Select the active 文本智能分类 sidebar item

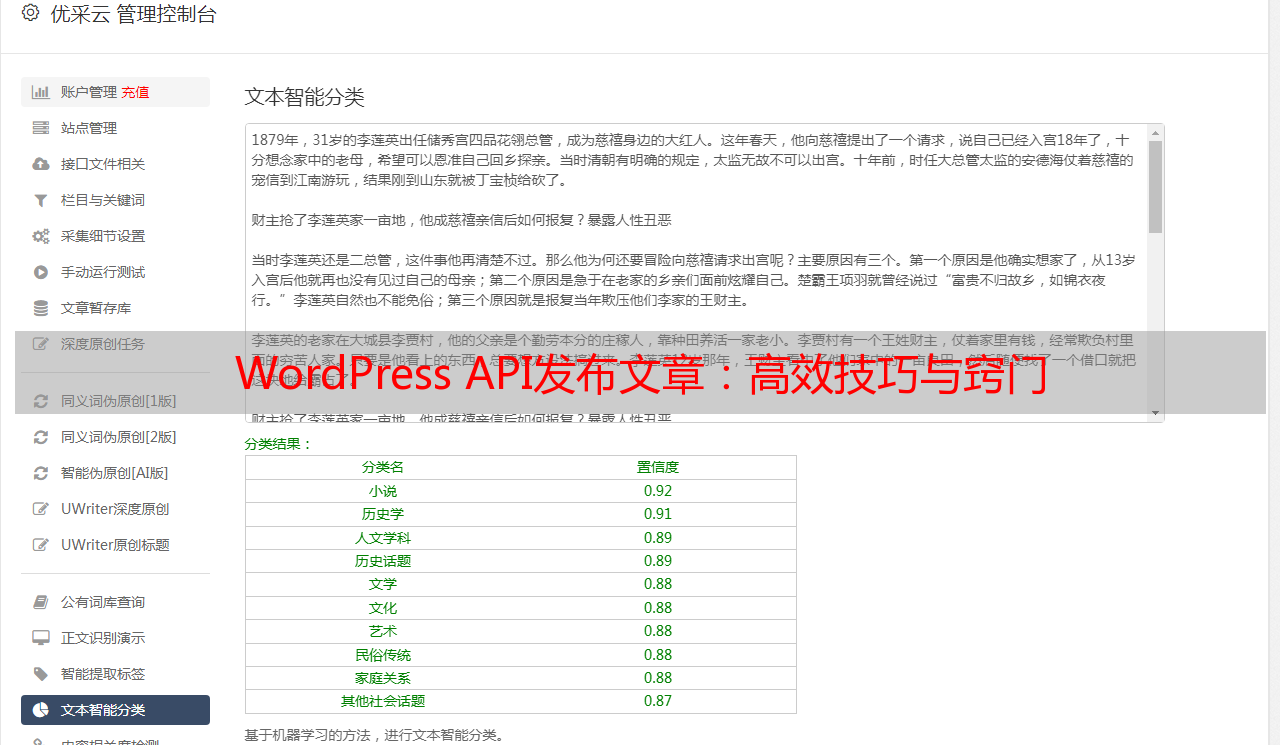coord(115,710)
